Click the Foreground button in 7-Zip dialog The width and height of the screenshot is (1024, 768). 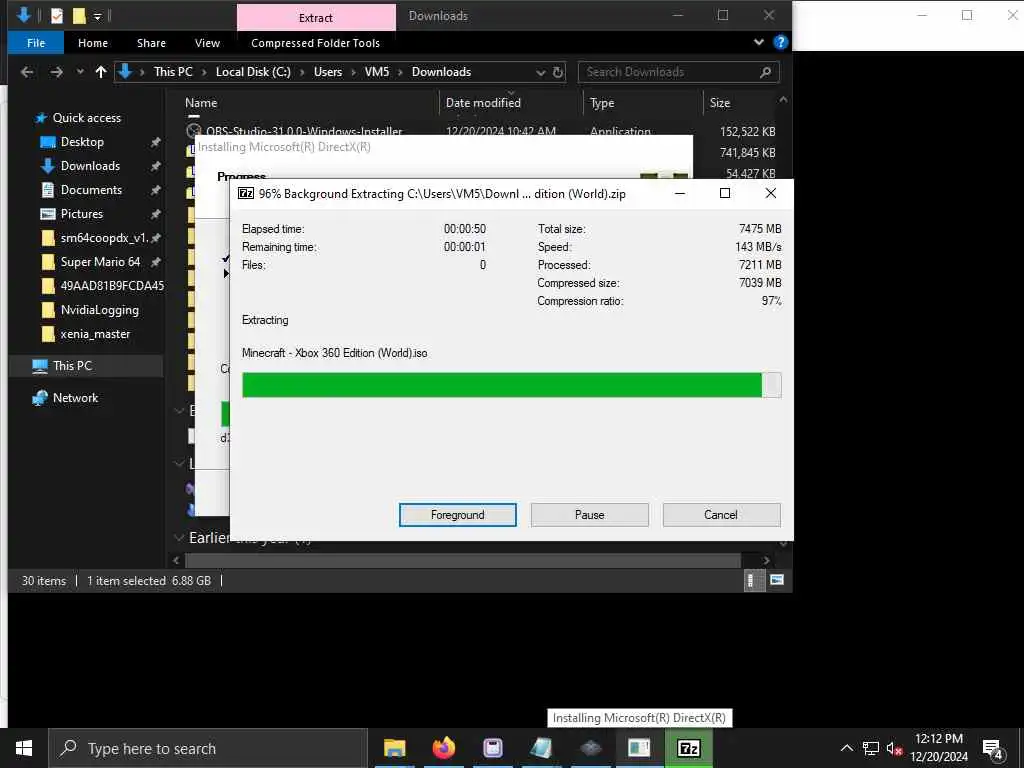click(457, 515)
